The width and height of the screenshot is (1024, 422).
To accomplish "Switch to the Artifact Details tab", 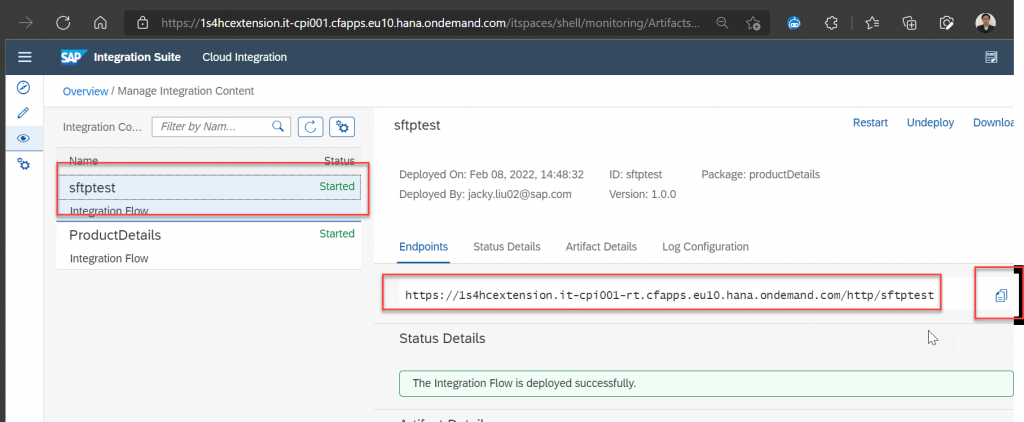I will [601, 247].
